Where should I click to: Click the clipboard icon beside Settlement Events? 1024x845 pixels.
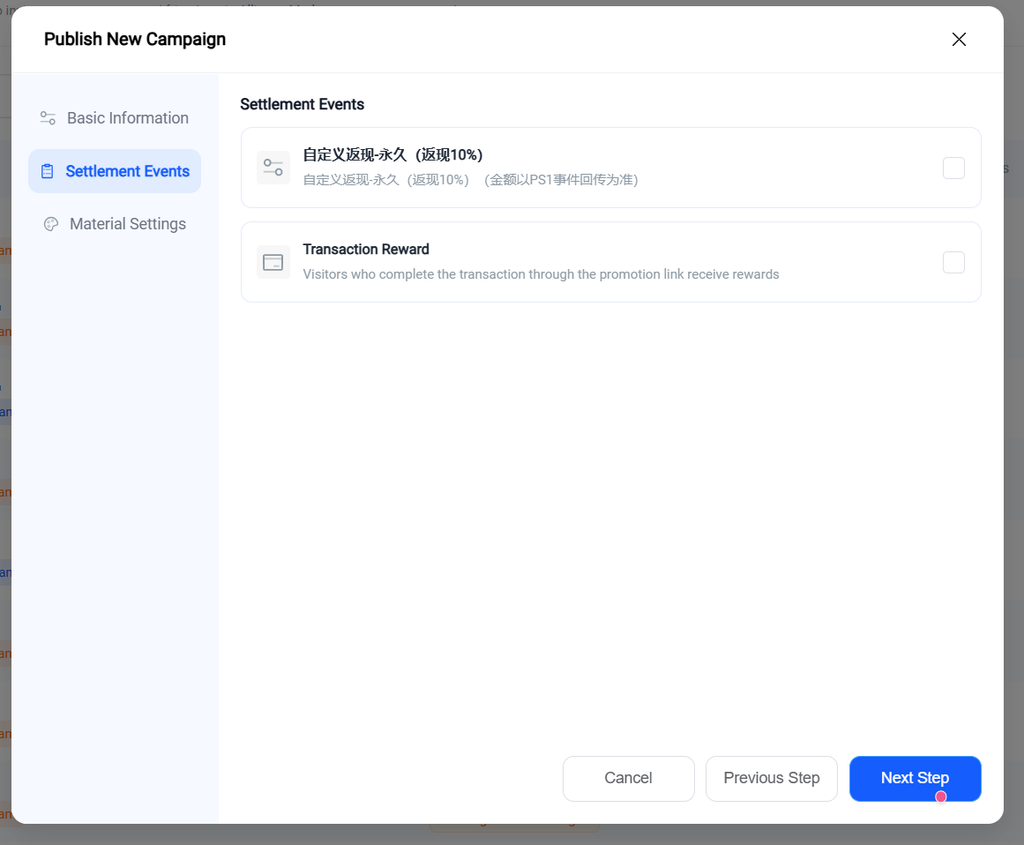(47, 171)
